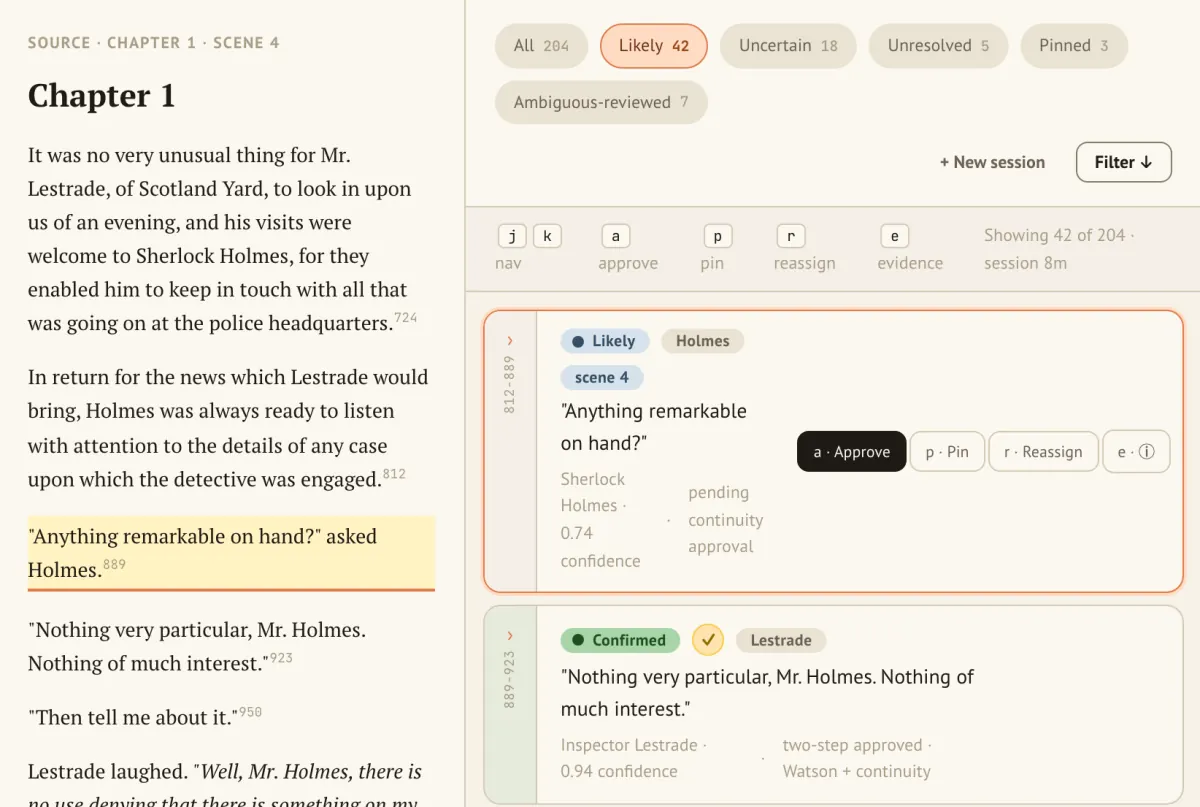Click the p pin key hint
1200x807 pixels.
coord(717,236)
